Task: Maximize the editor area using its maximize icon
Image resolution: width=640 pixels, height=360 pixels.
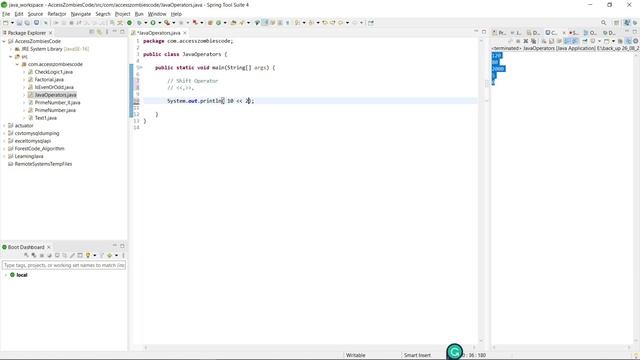Action: tap(484, 31)
